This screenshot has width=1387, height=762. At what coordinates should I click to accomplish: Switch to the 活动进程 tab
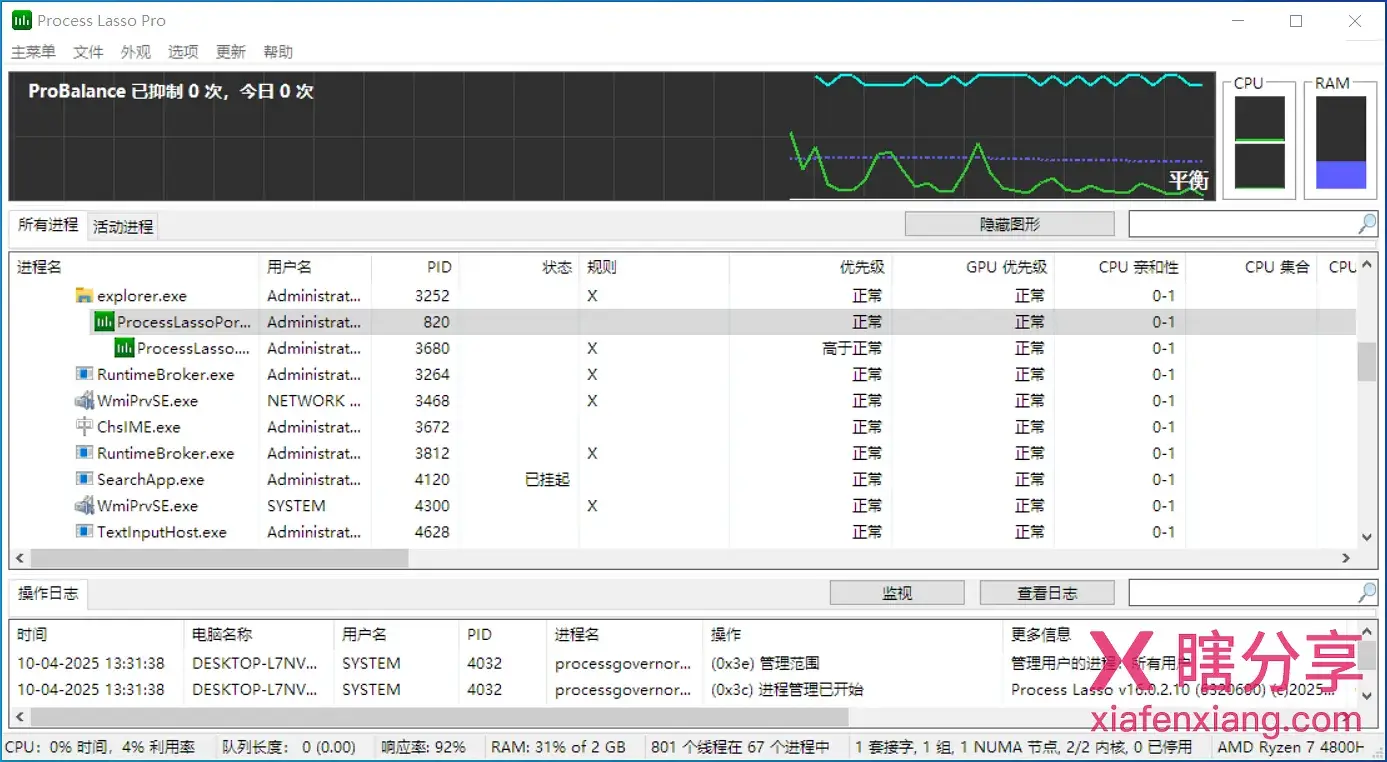123,227
